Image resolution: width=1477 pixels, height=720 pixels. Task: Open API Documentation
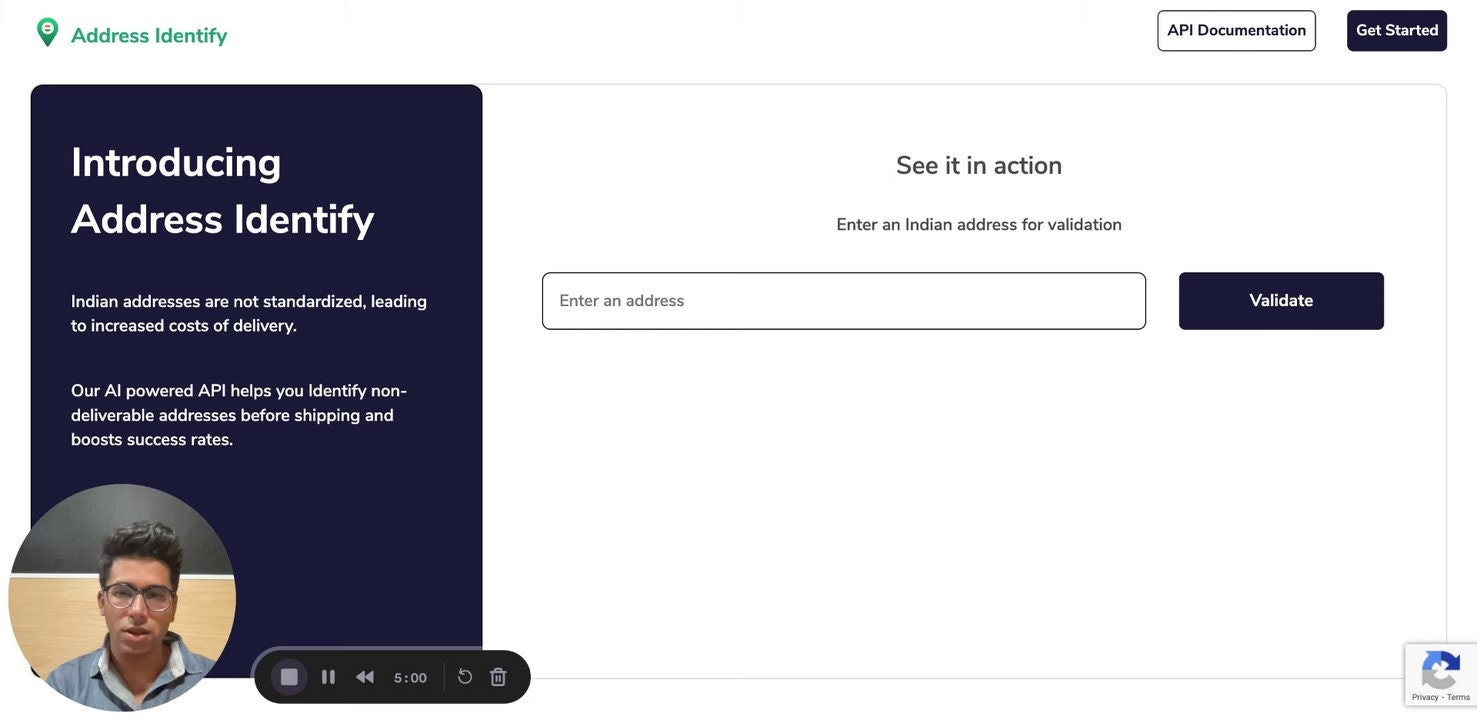coord(1236,31)
